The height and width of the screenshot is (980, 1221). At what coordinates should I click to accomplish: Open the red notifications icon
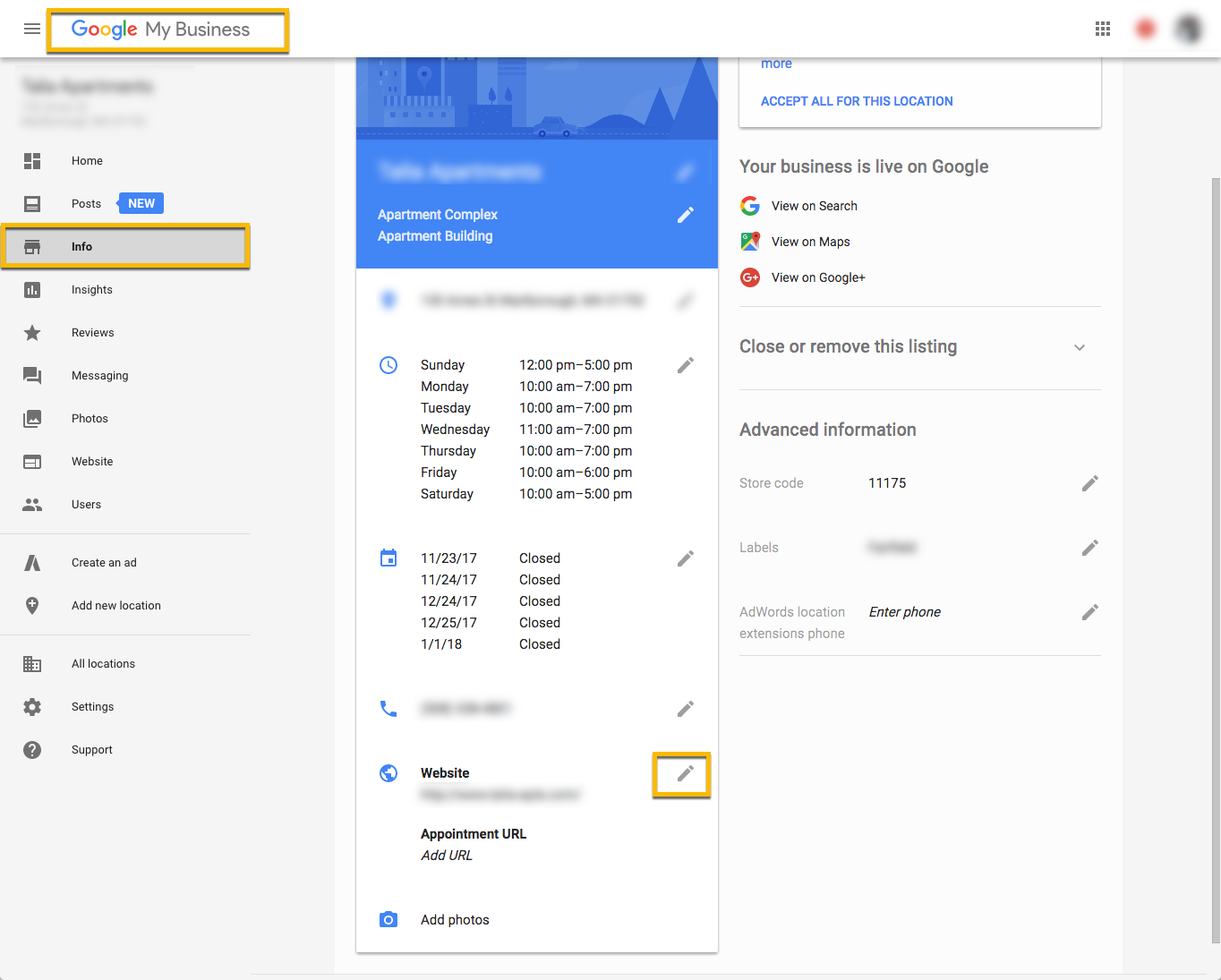[1145, 29]
